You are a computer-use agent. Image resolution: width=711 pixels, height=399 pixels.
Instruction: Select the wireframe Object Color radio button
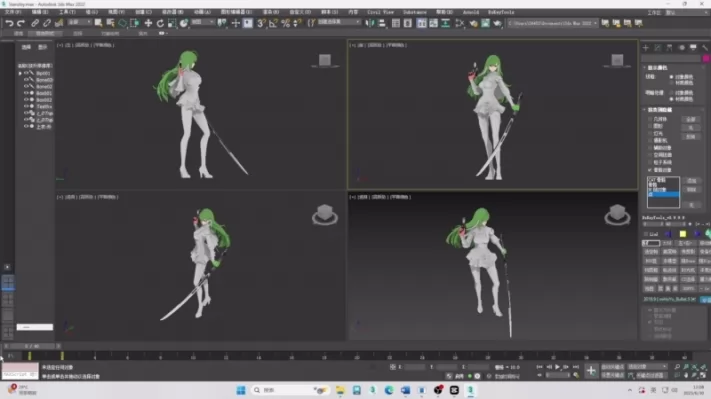(x=672, y=77)
